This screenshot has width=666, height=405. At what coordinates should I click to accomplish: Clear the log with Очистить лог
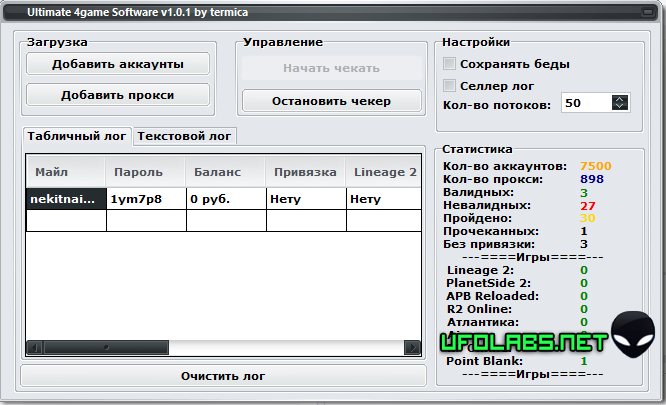coord(223,376)
